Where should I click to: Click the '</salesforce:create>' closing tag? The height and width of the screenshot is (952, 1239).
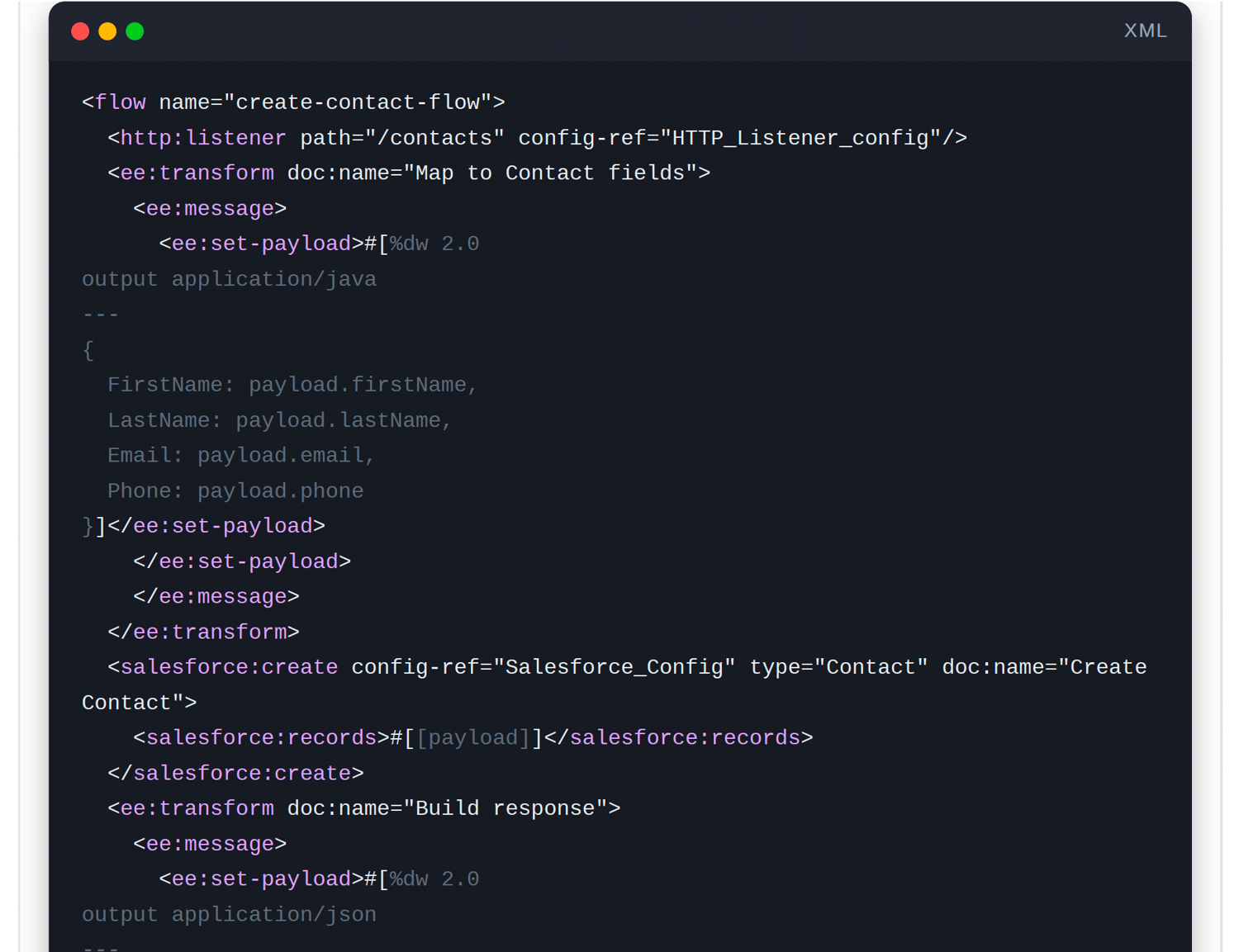(235, 773)
